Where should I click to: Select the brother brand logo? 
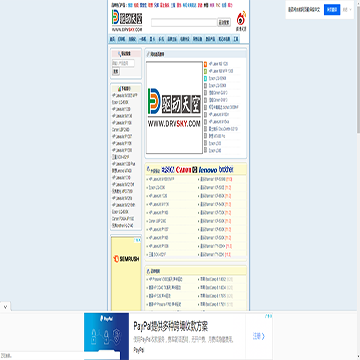[226, 169]
